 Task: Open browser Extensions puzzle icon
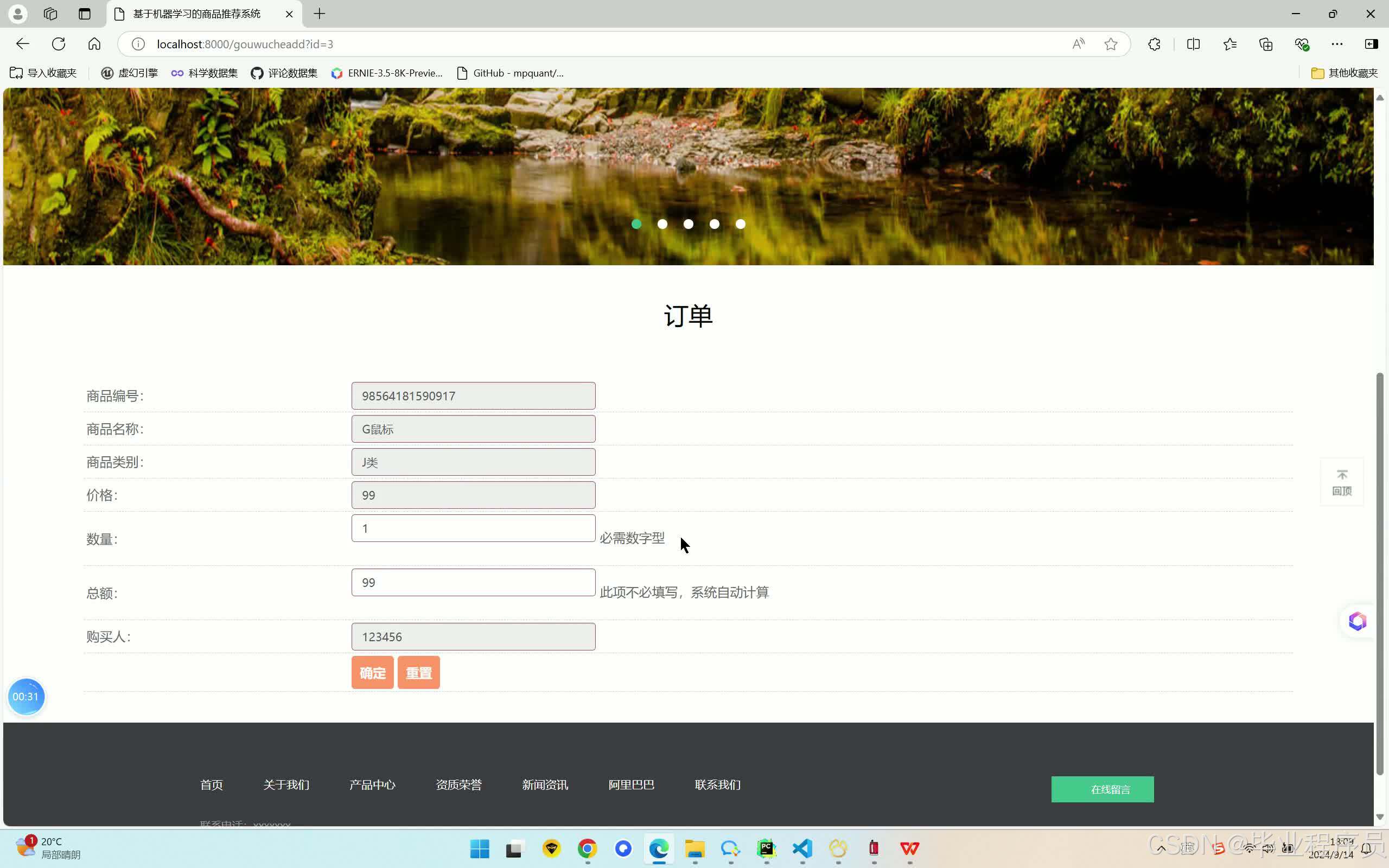[x=1154, y=44]
